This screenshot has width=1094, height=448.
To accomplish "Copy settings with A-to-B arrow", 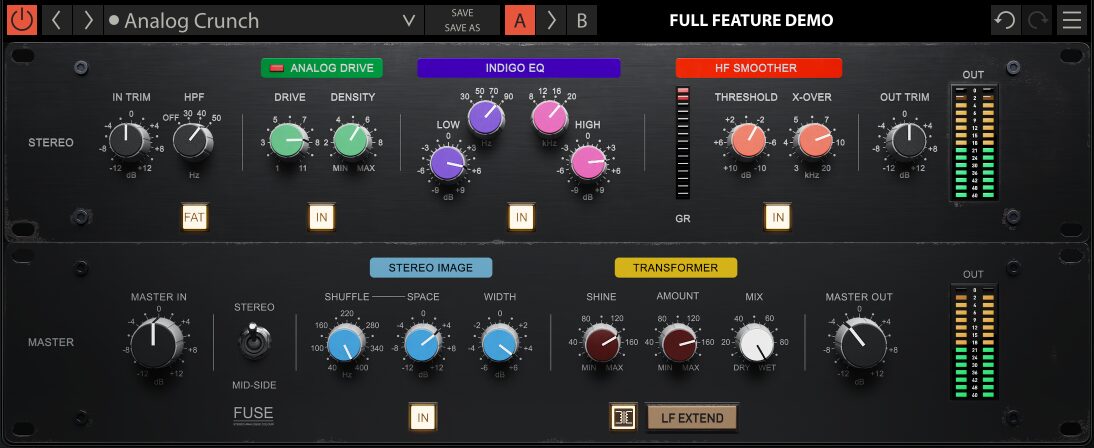I will pyautogui.click(x=551, y=20).
